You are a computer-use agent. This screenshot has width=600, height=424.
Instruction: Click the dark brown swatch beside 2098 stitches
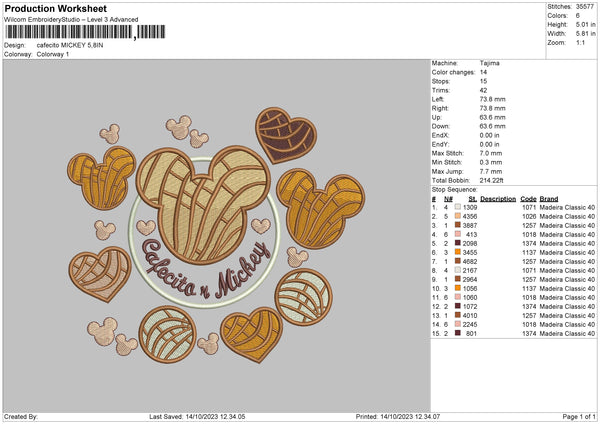pos(458,243)
